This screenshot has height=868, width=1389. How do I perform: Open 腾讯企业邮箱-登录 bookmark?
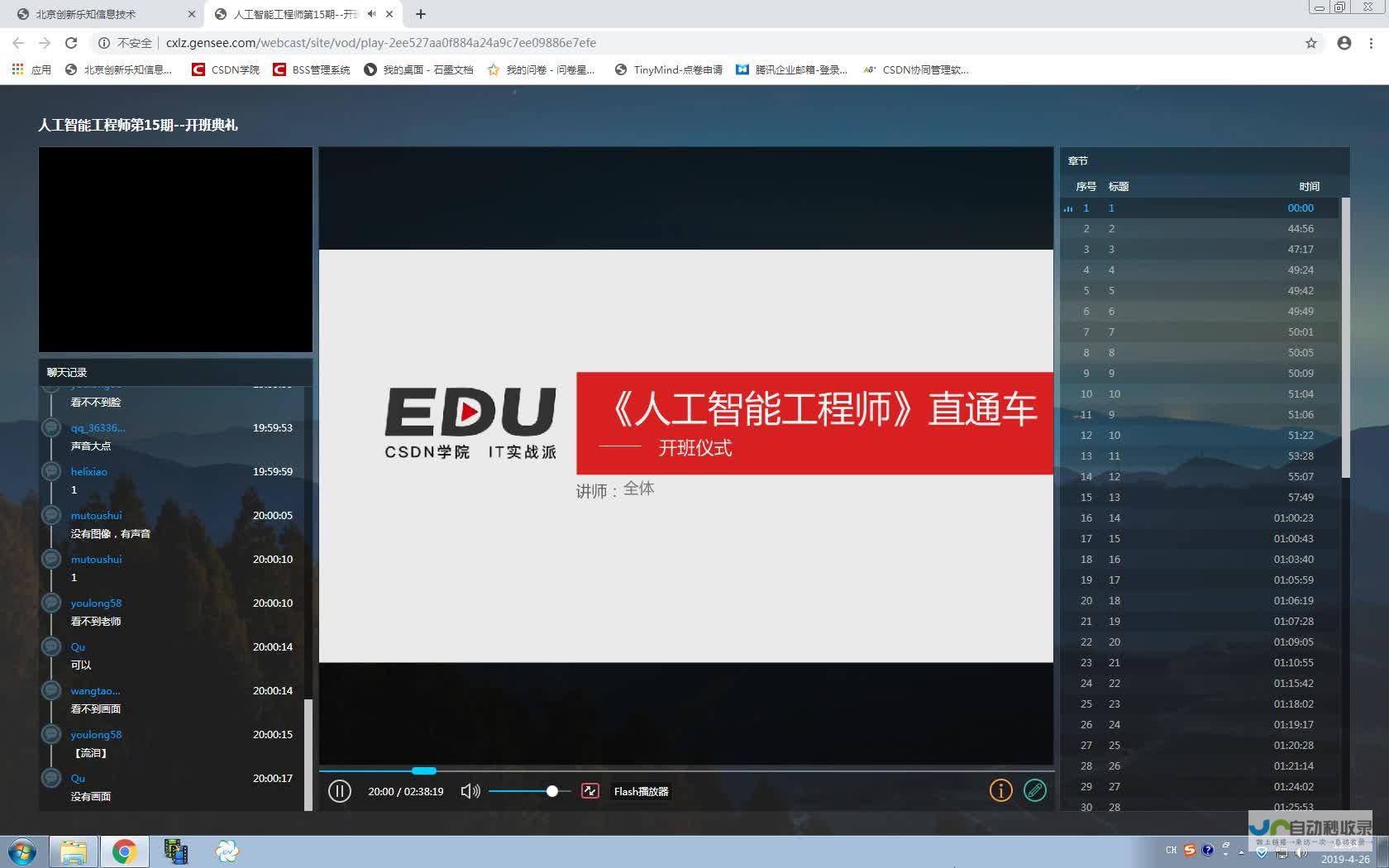(x=791, y=69)
